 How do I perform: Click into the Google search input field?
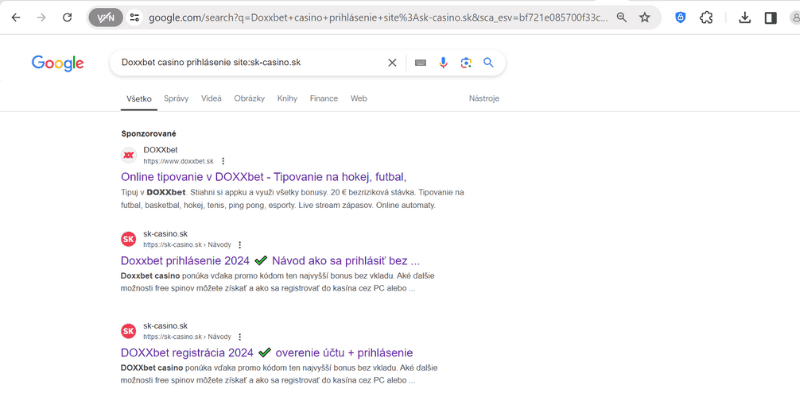tap(250, 63)
